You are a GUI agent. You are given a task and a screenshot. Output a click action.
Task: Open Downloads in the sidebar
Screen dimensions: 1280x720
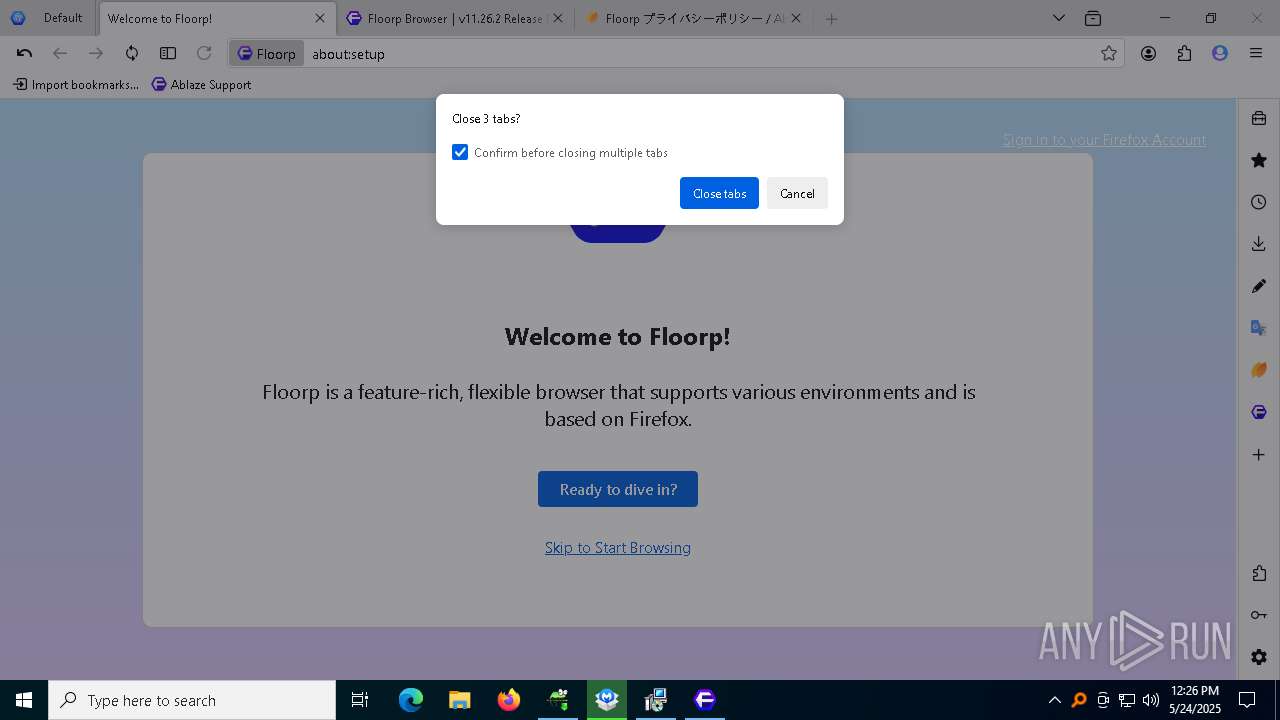click(1259, 244)
